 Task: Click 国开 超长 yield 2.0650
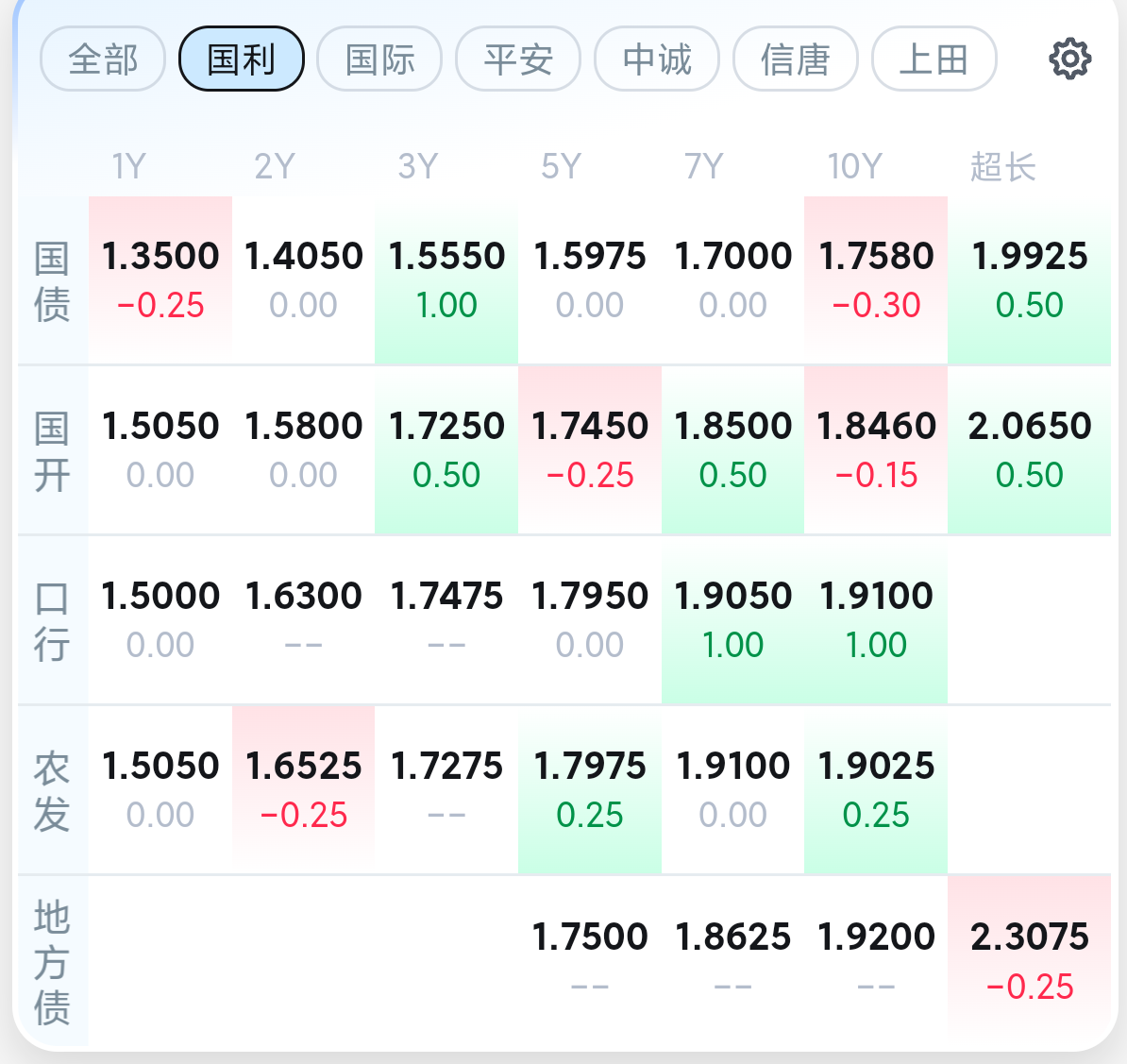click(x=1029, y=449)
